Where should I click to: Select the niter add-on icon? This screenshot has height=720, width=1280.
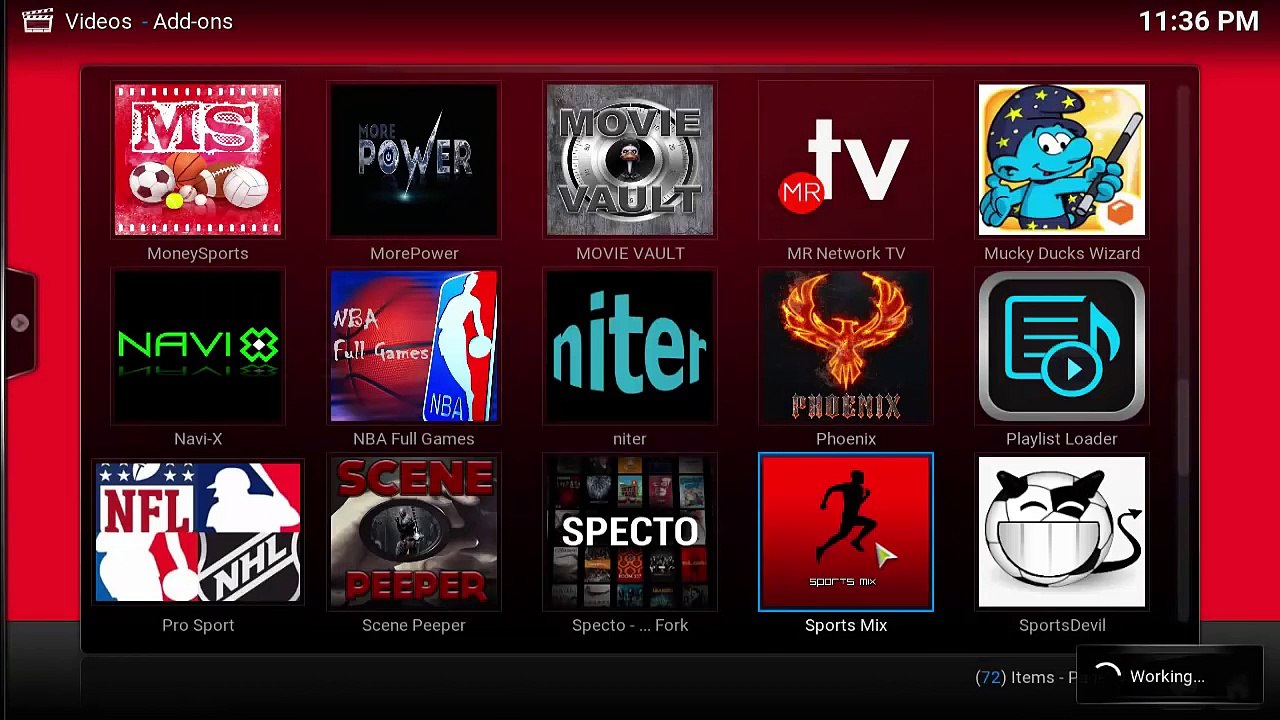(x=630, y=346)
